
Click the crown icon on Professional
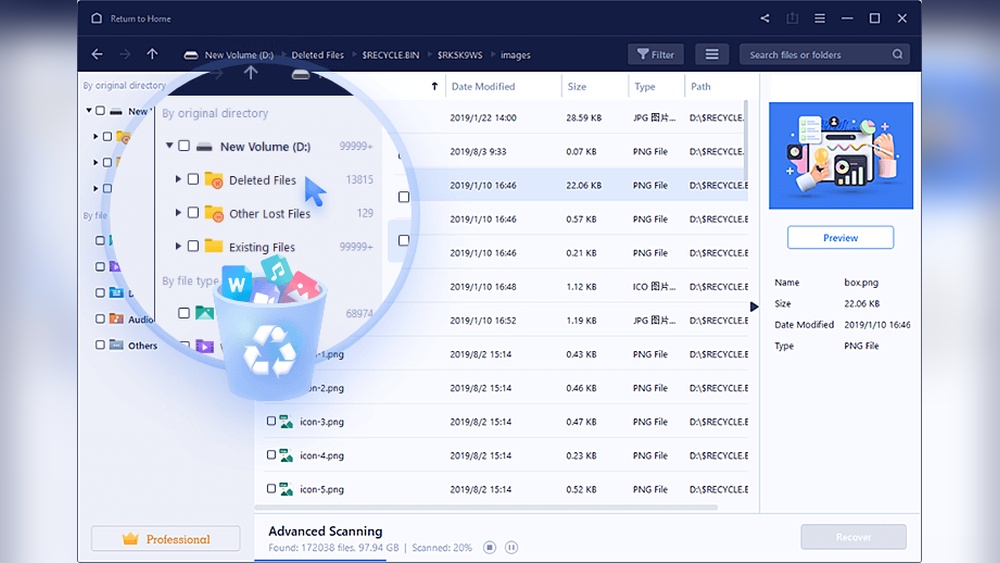(130, 539)
